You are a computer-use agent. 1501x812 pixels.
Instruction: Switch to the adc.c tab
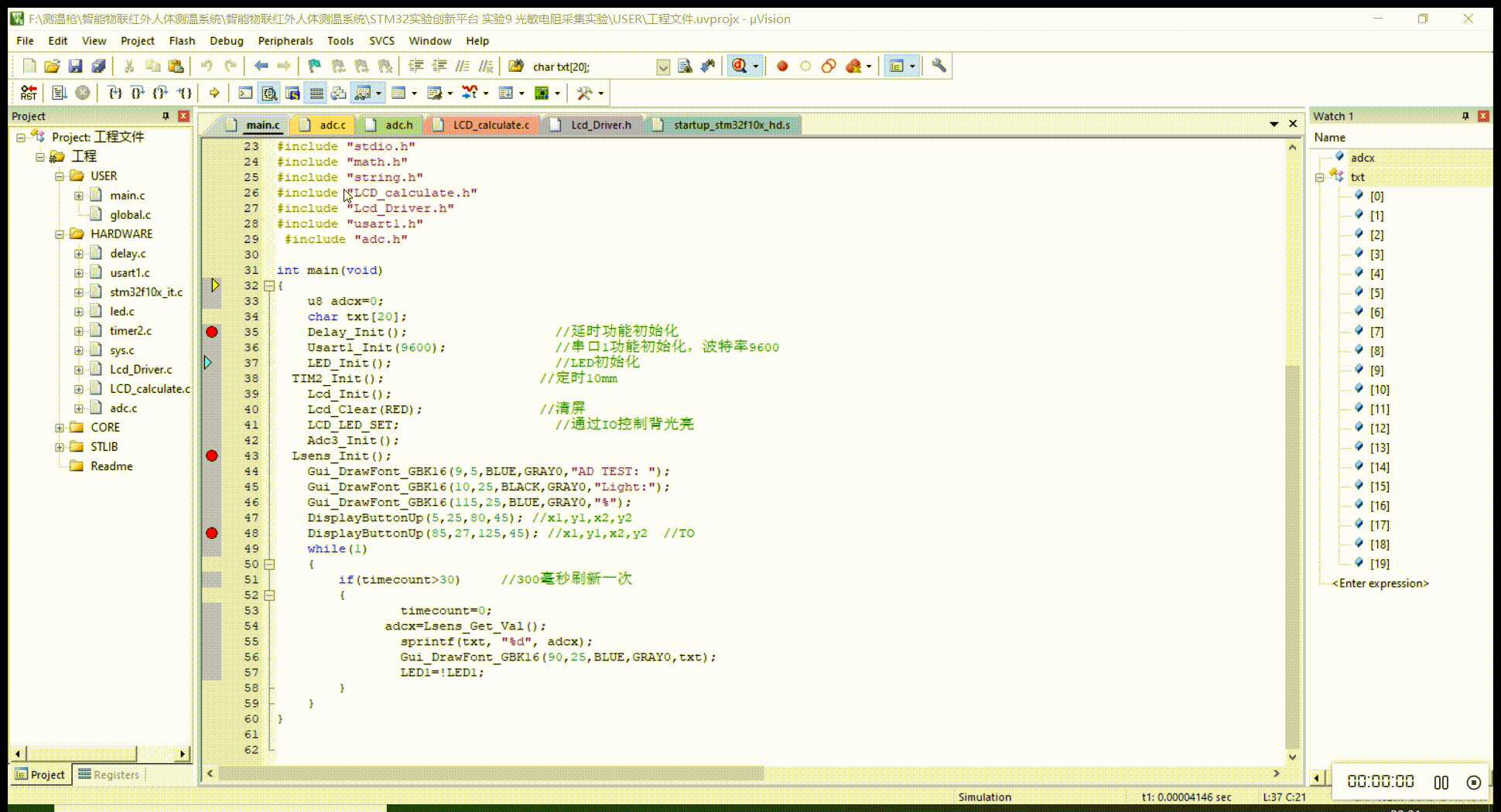[x=325, y=125]
